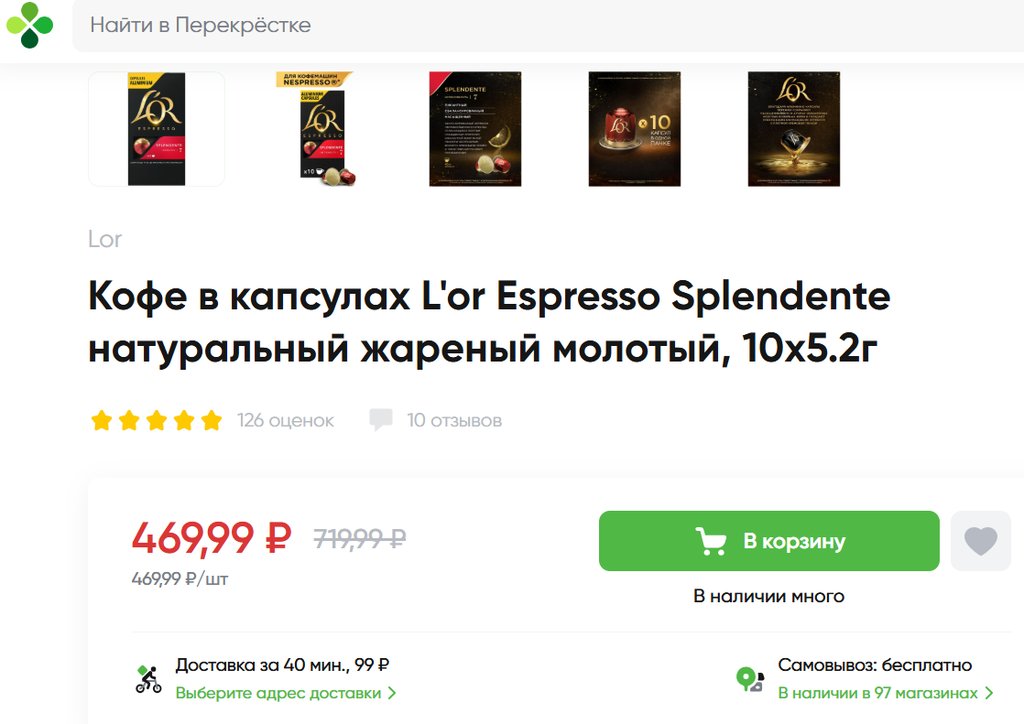Click the Perekrestok clover logo
1024x724 pixels.
[29, 25]
